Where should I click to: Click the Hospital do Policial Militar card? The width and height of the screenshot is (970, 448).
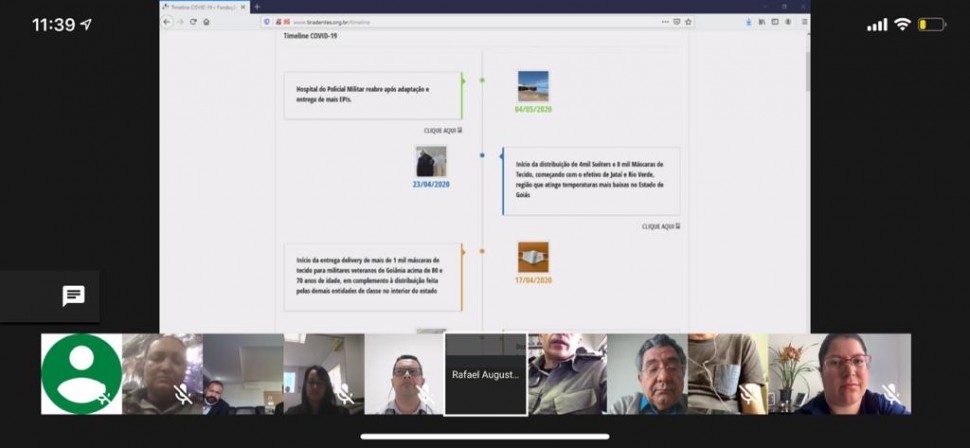point(373,95)
